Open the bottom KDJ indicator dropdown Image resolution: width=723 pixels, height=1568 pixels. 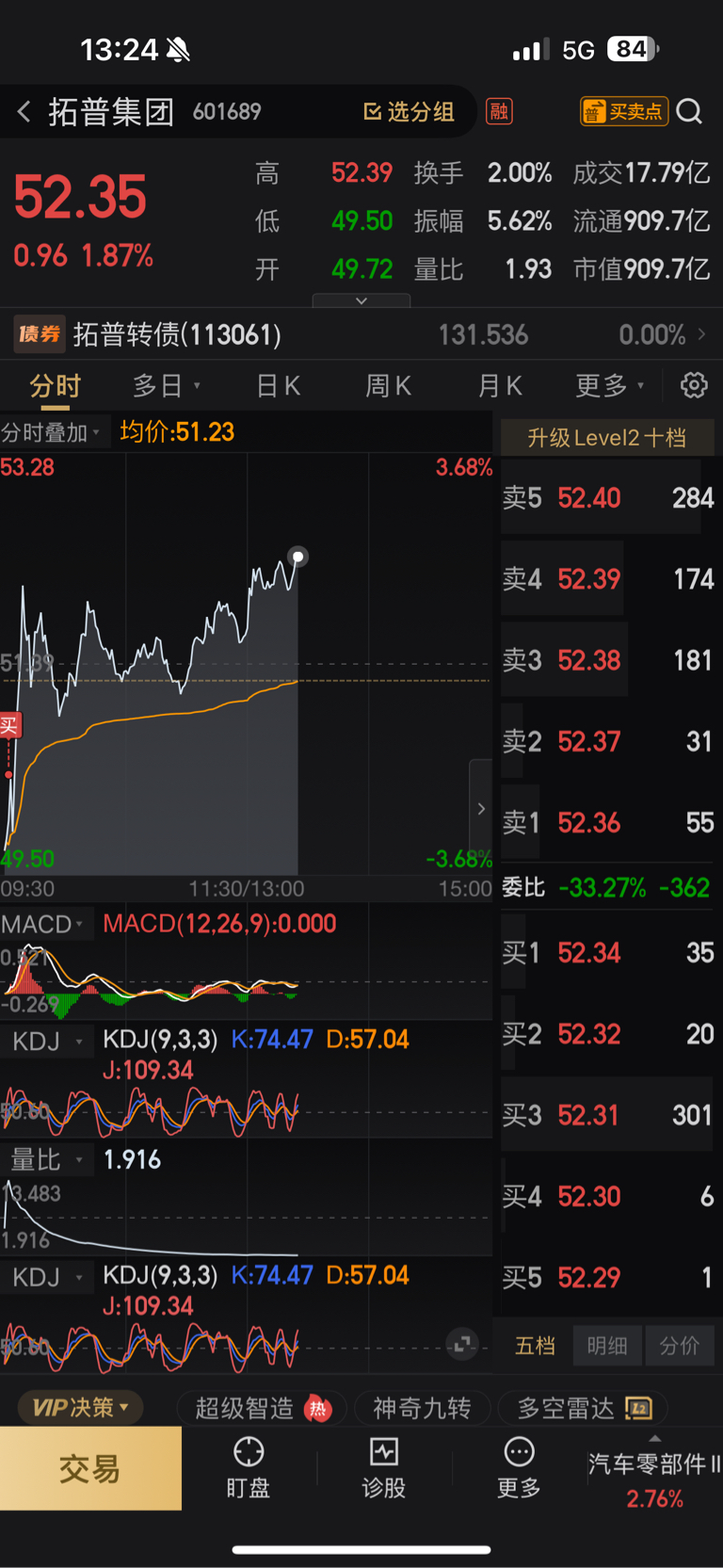coord(47,1277)
